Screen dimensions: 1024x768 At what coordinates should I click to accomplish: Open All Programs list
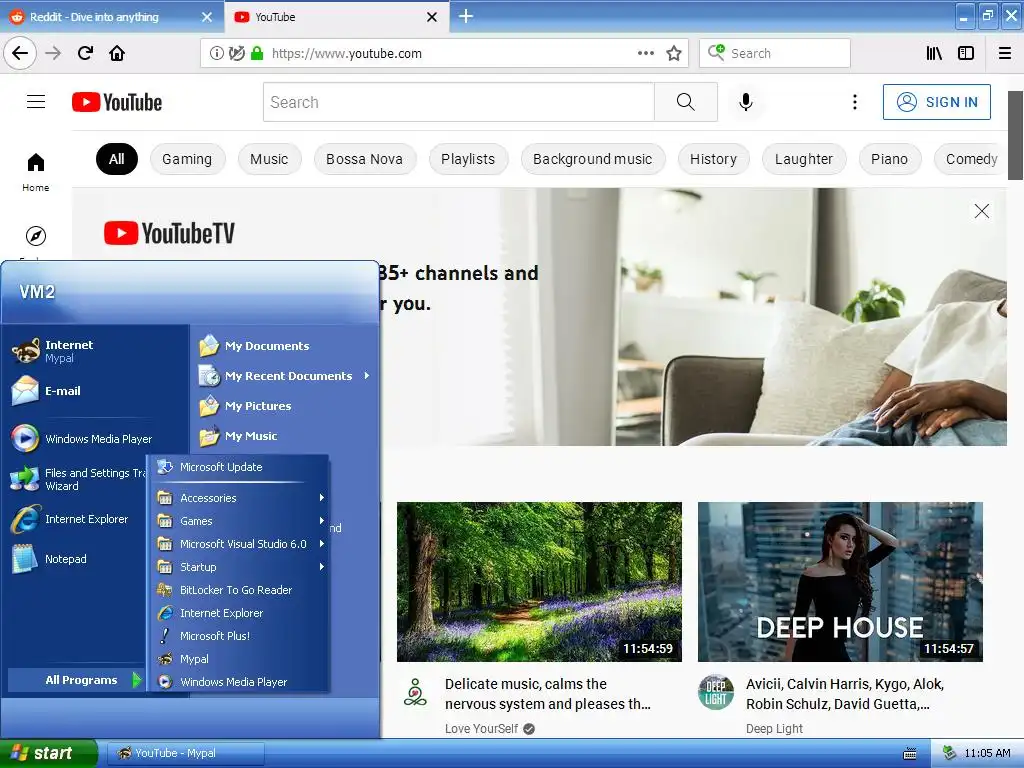point(76,680)
